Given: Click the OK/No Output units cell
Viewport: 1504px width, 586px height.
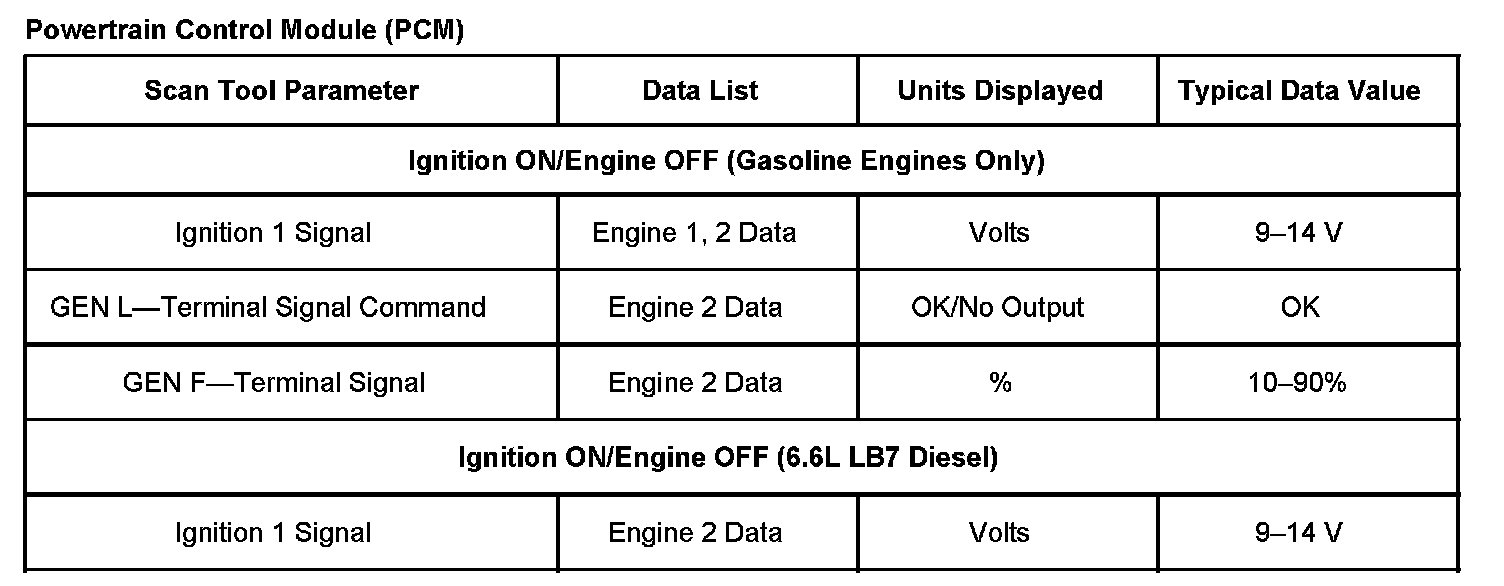Looking at the screenshot, I should pos(998,307).
